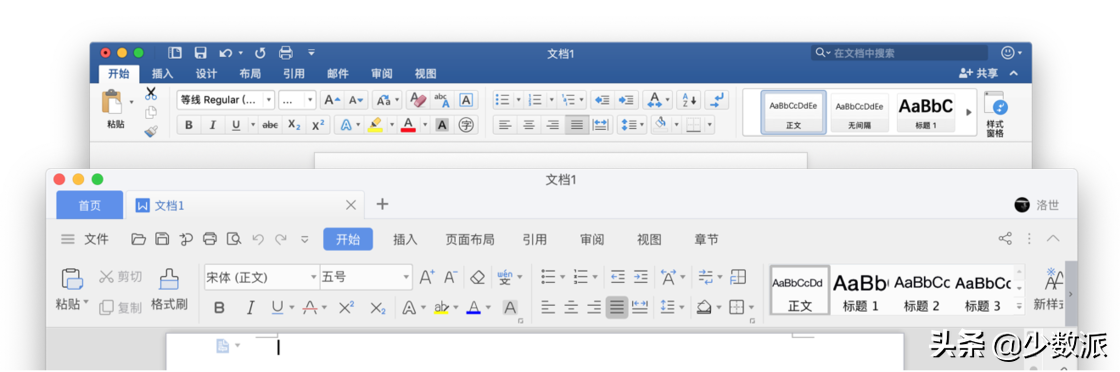Click the Open folder icon in WPS toolbar
The height and width of the screenshot is (372, 1120).
tap(139, 239)
